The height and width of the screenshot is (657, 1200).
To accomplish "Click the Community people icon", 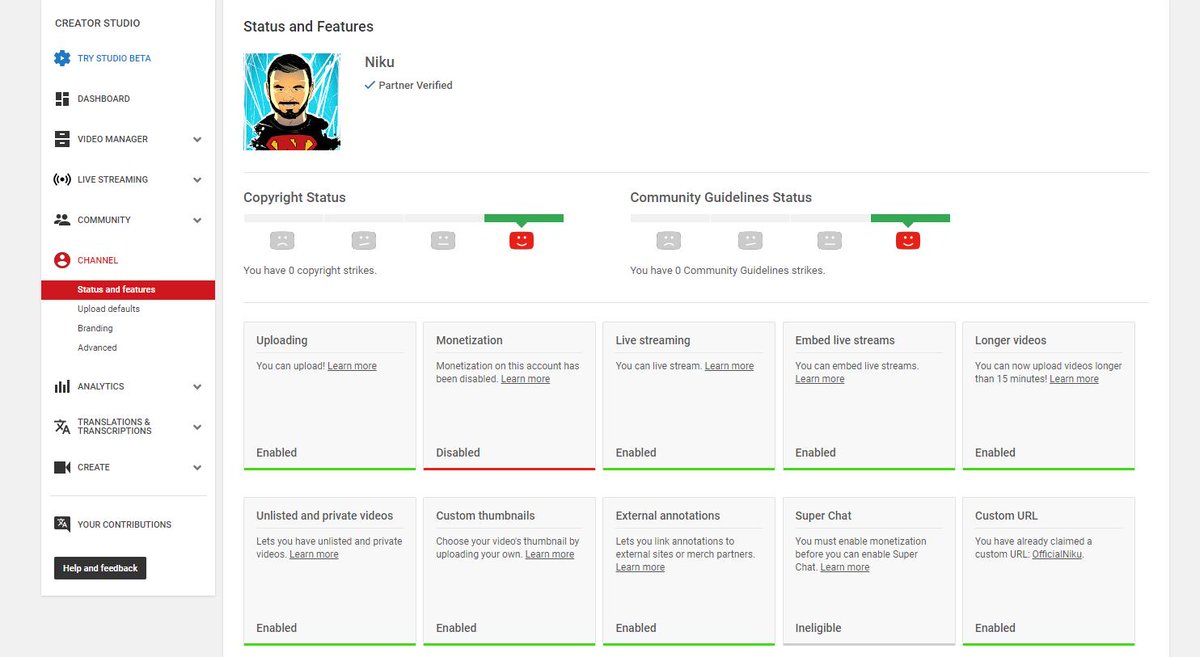I will [62, 220].
